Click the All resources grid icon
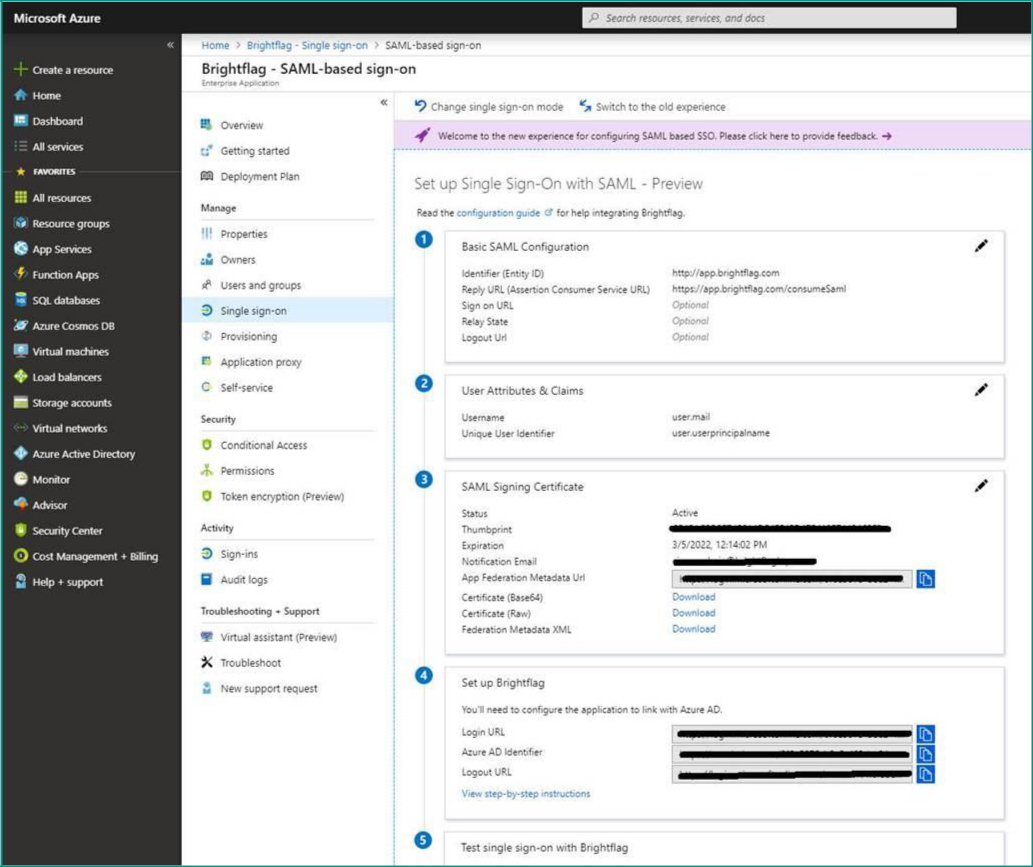Viewport: 1033px width, 867px height. [x=20, y=197]
